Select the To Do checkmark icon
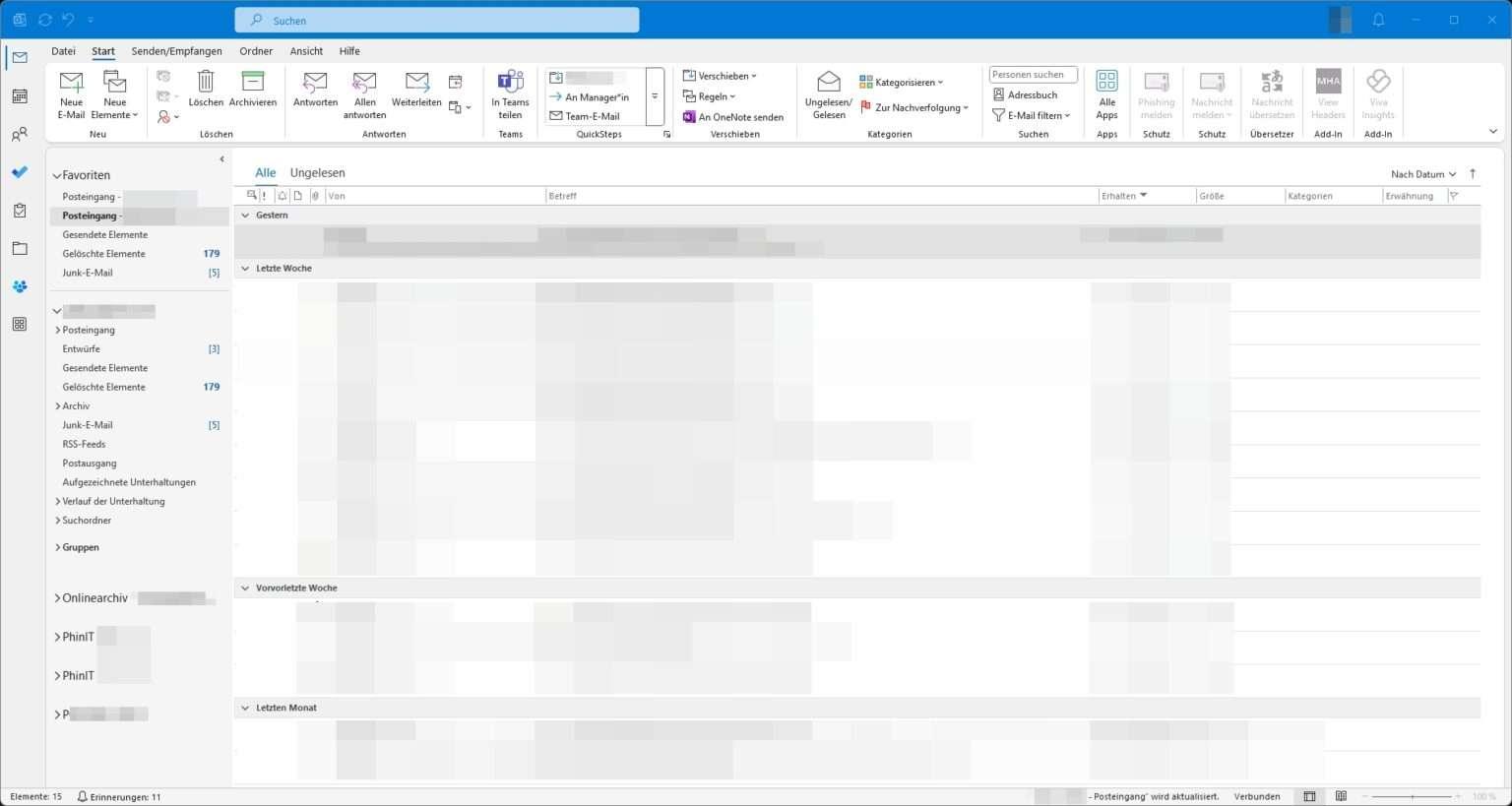Viewport: 1512px width, 806px height. pos(20,171)
